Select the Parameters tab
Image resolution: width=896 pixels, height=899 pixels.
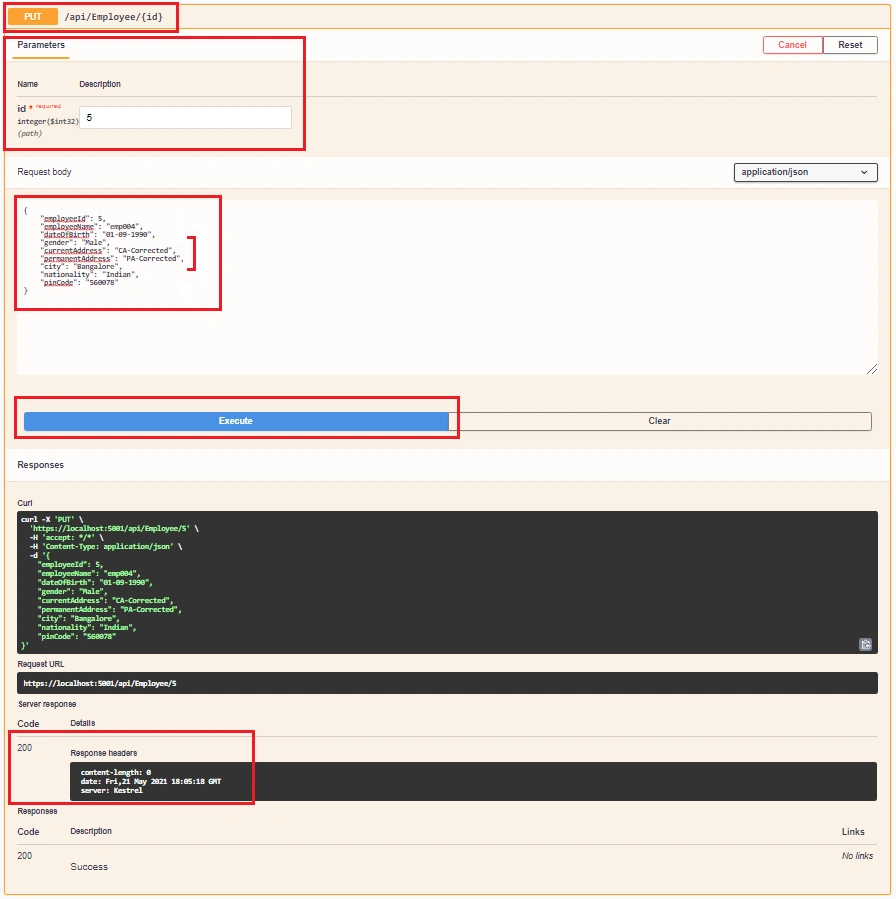pos(41,45)
